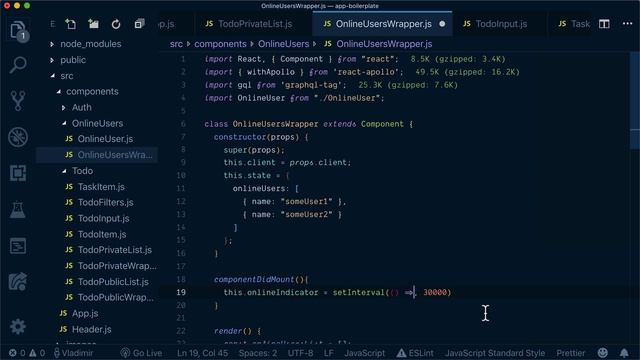This screenshot has width=640, height=360.
Task: Select OnlineUsersWra... file in the tree
Action: [114, 155]
